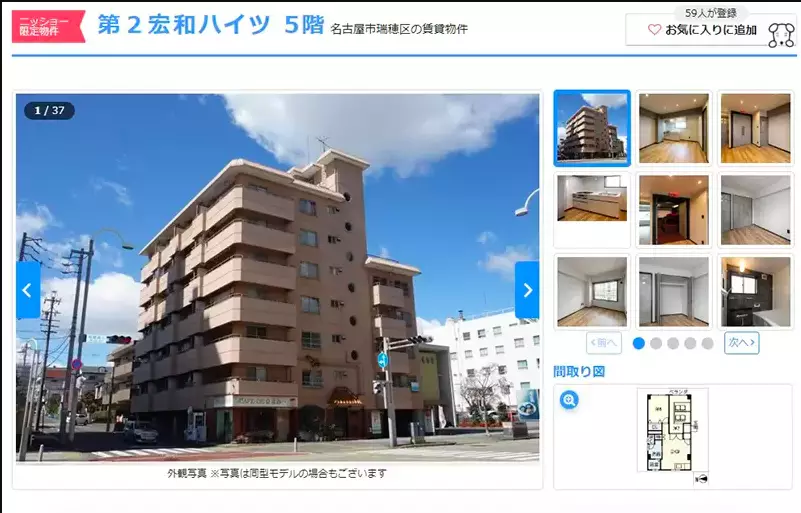Open the building exterior thumbnail
The height and width of the screenshot is (513, 801).
pyautogui.click(x=592, y=128)
